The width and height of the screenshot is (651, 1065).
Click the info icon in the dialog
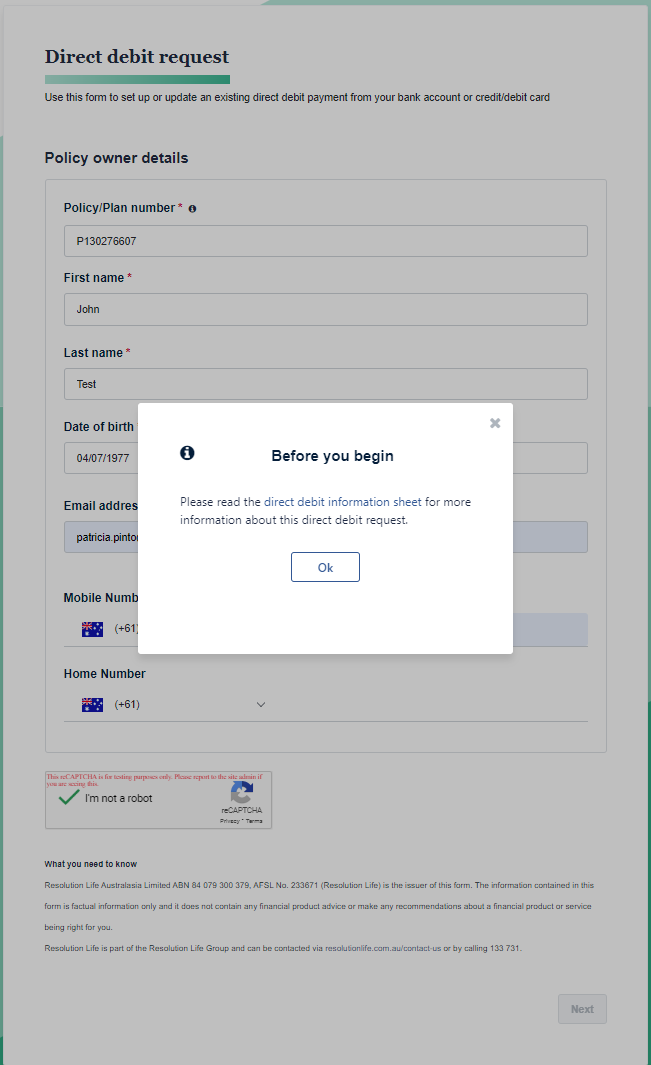click(x=187, y=453)
